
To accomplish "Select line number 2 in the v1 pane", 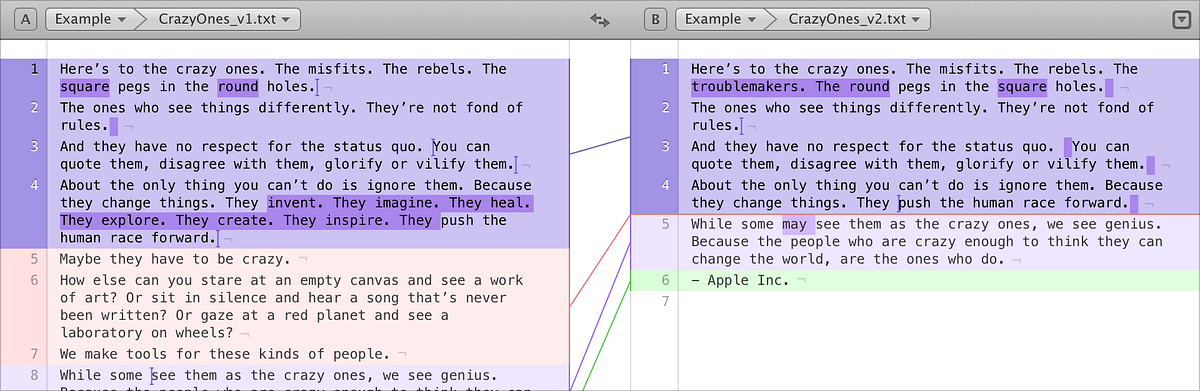I will [35, 108].
